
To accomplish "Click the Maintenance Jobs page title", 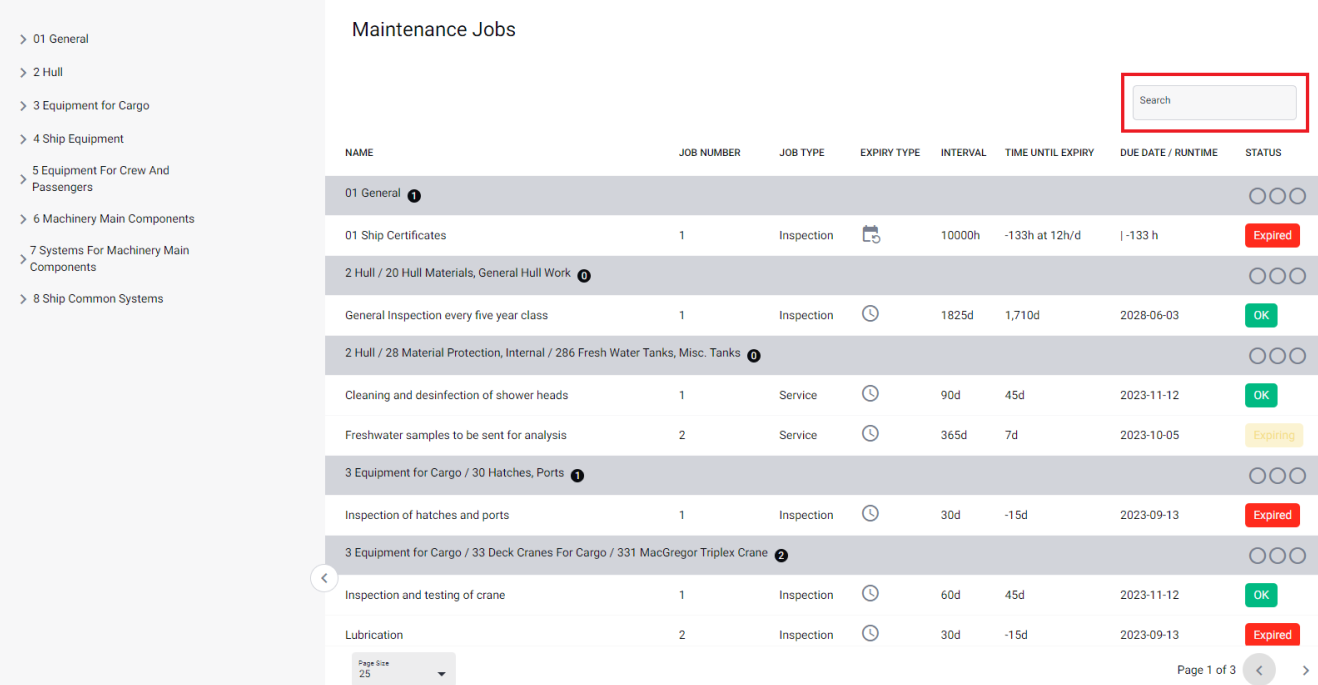I will 434,30.
